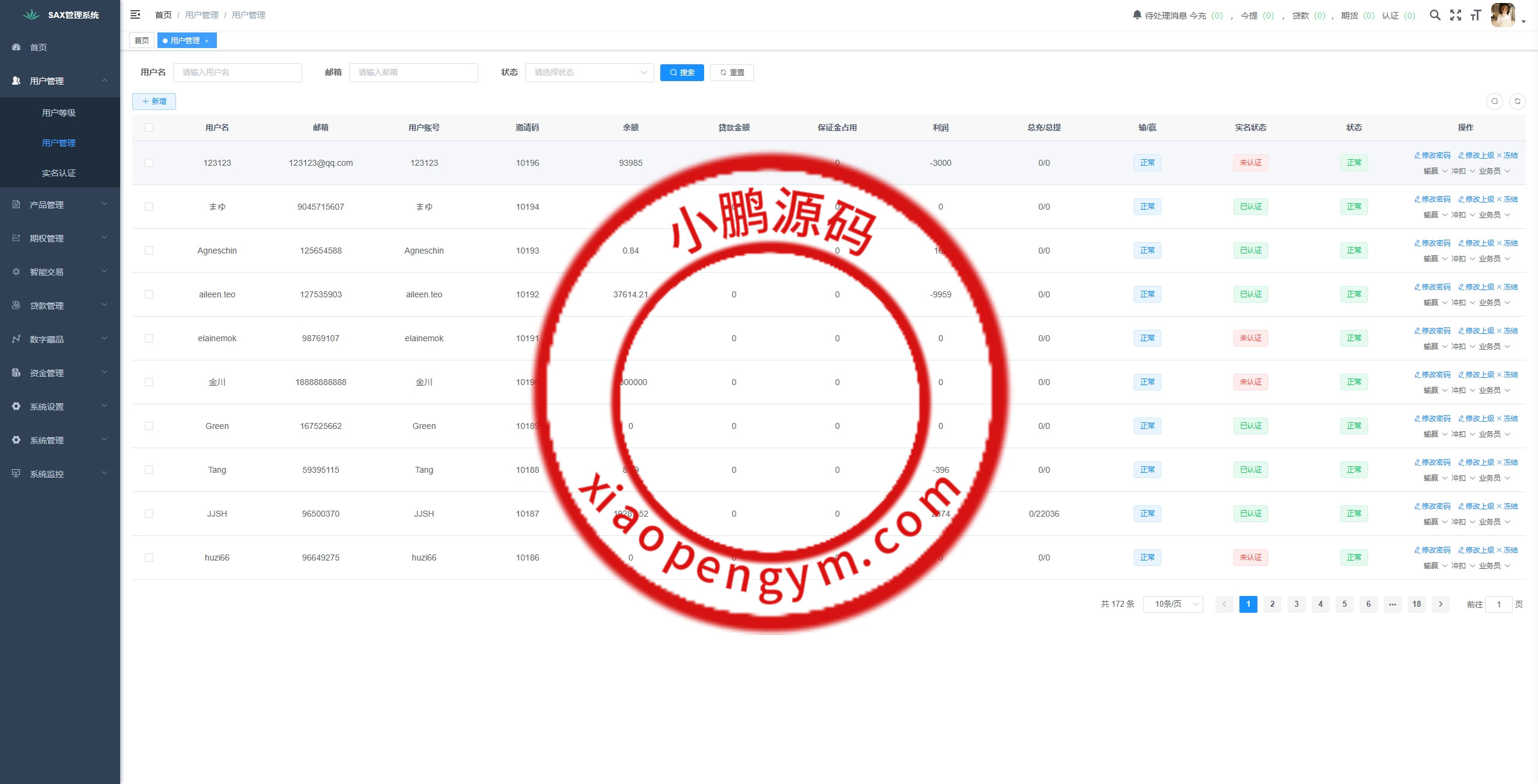
Task: Click the pending messages bell icon
Action: pyautogui.click(x=1137, y=14)
